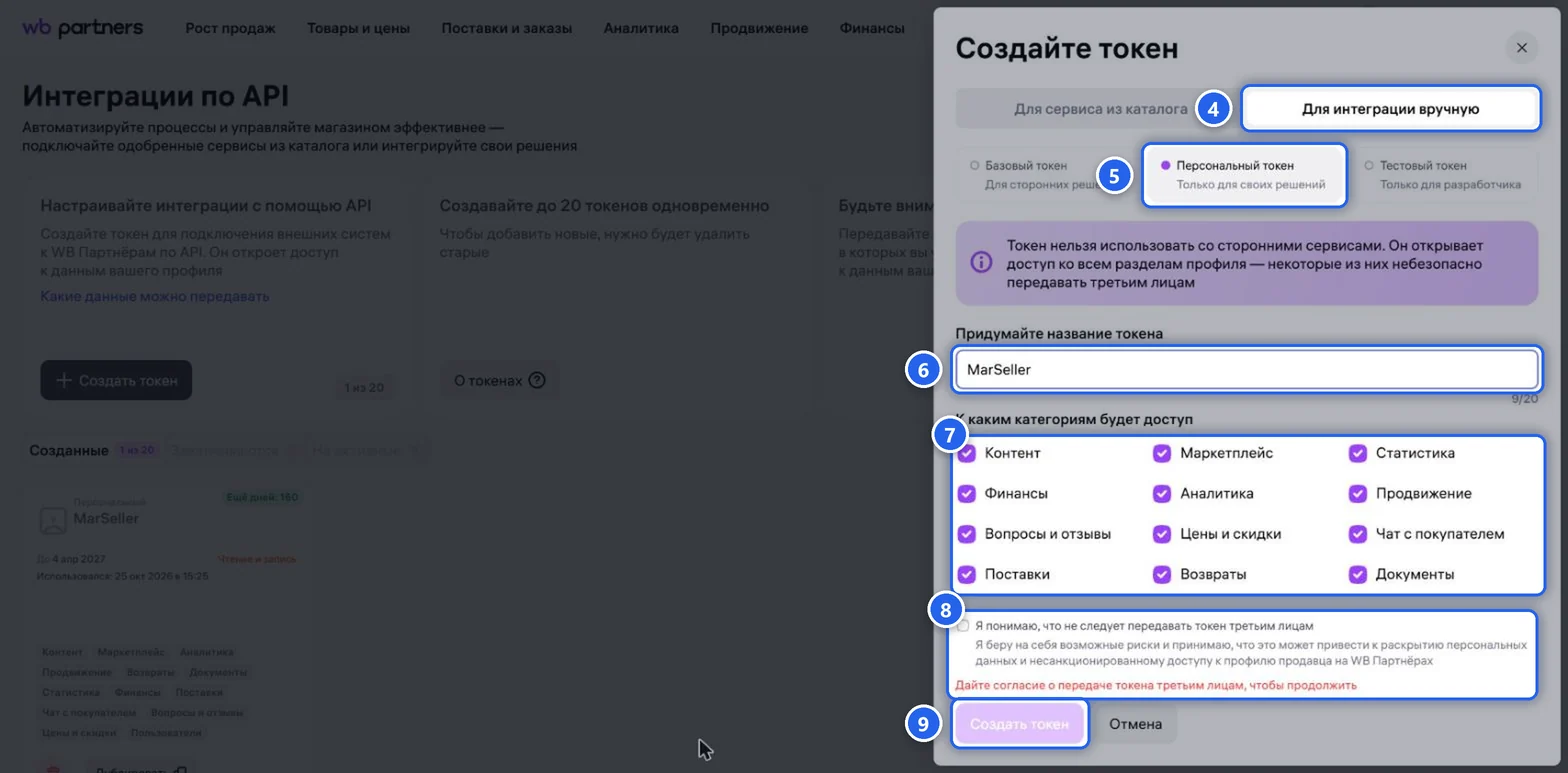Screen dimensions: 1568x773
Task: Click the info icon in the purple warning banner
Action: coord(981,262)
